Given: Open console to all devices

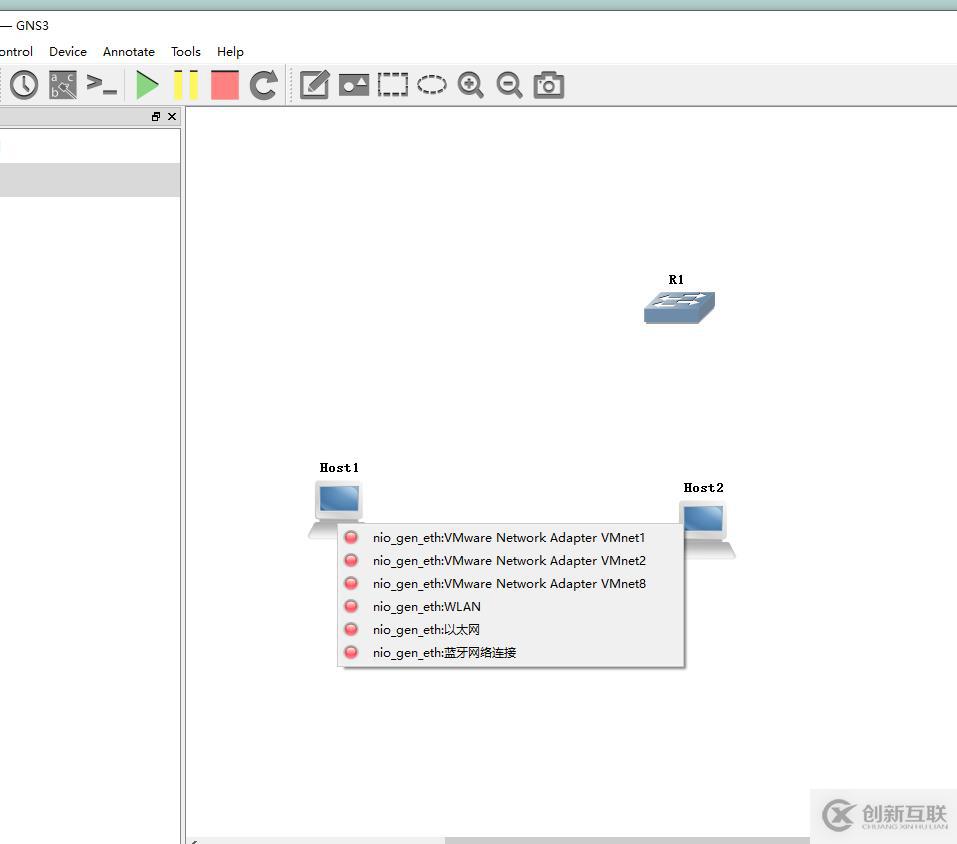Looking at the screenshot, I should point(101,85).
